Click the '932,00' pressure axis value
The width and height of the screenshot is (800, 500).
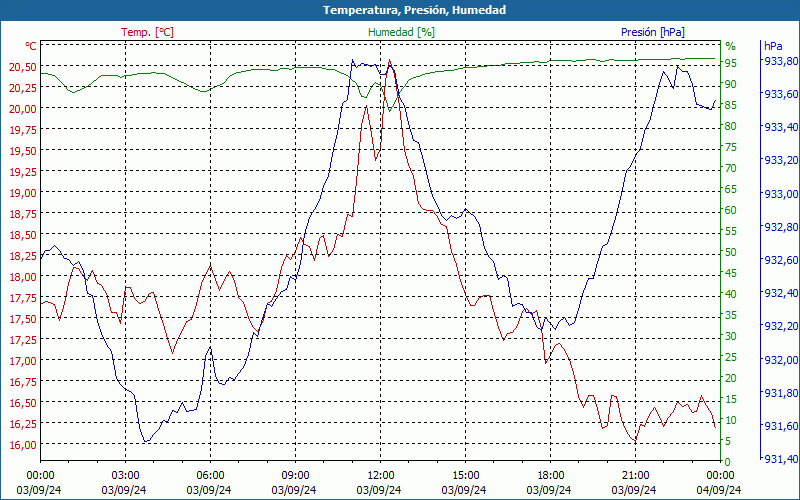pos(781,360)
